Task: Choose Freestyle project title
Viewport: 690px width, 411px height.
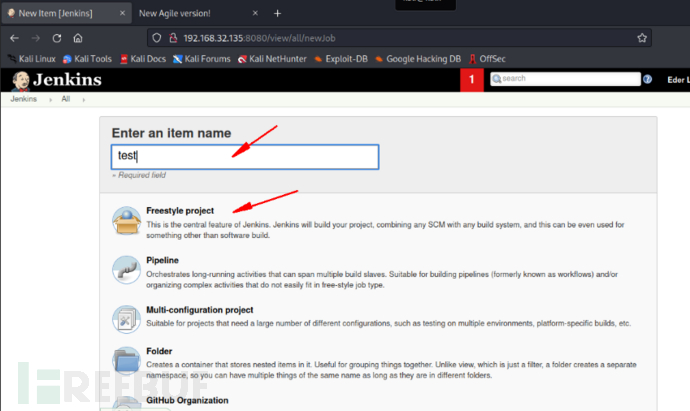Action: point(180,211)
